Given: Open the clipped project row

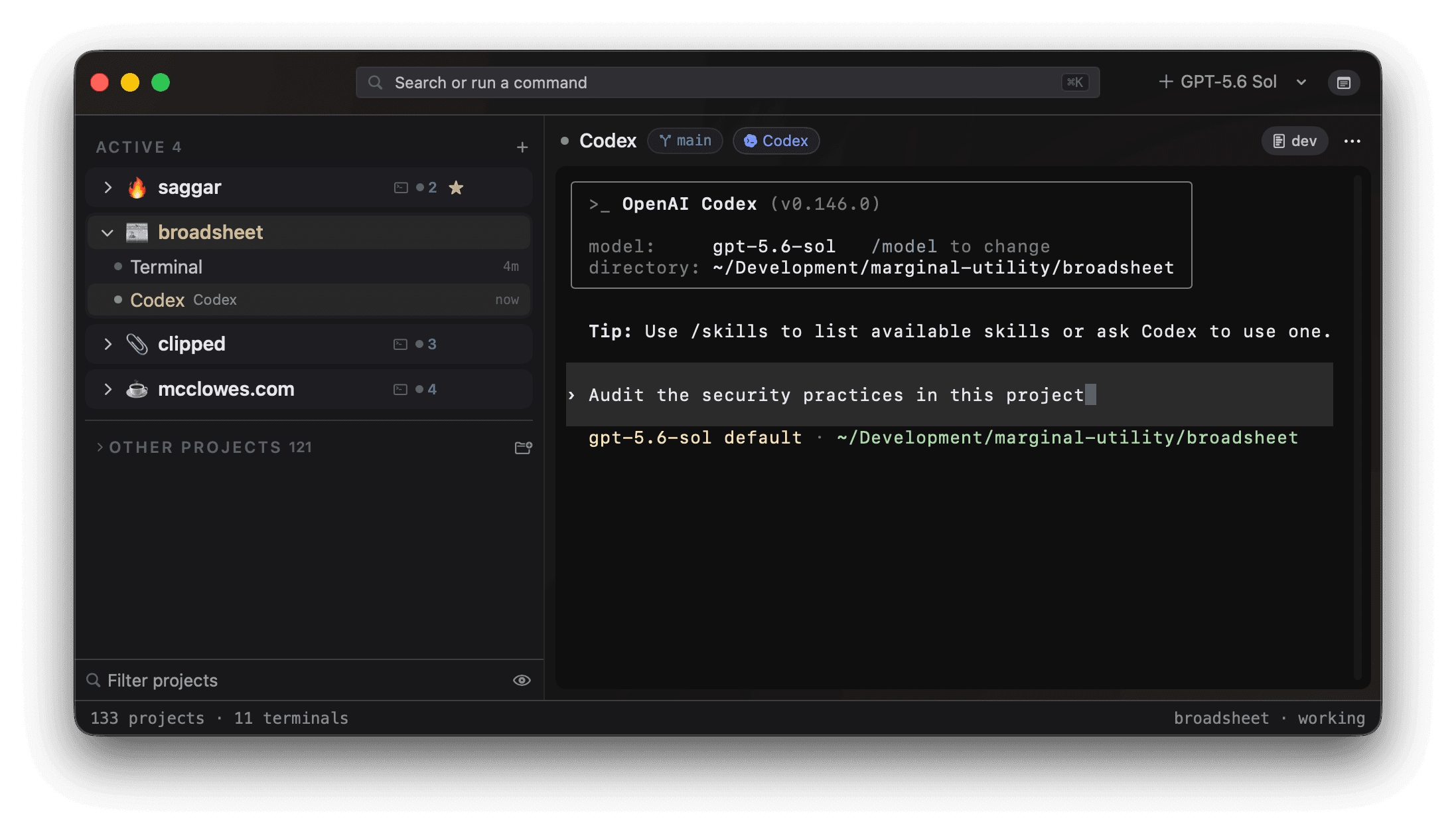Looking at the screenshot, I should pyautogui.click(x=309, y=344).
